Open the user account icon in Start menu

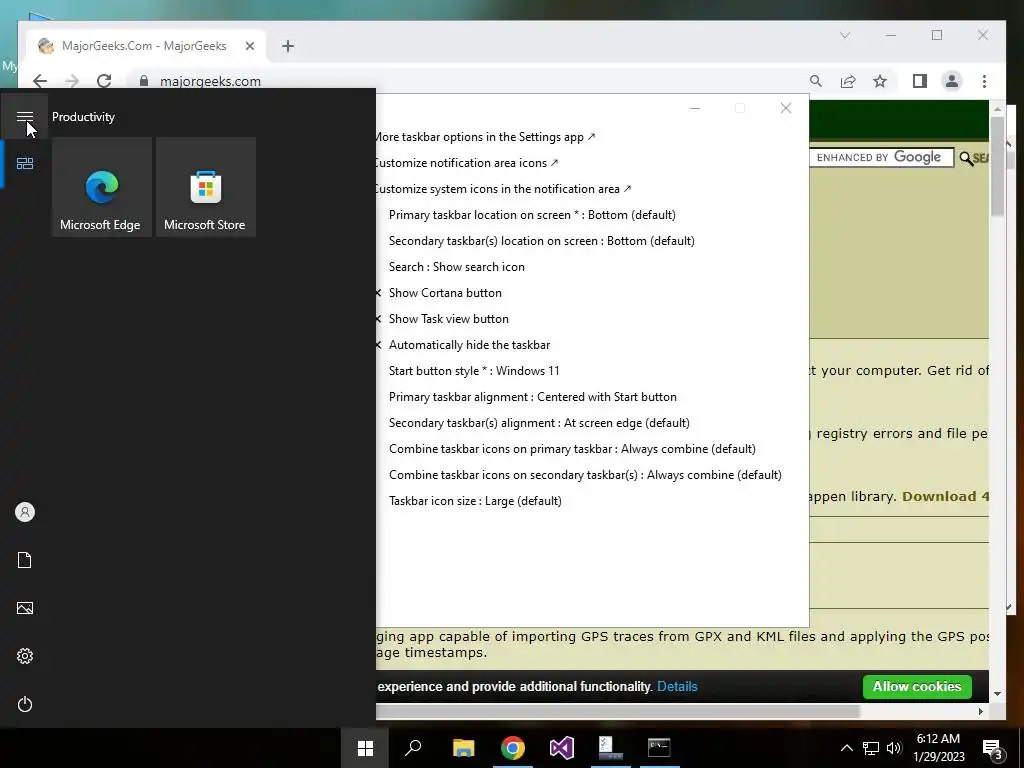25,512
